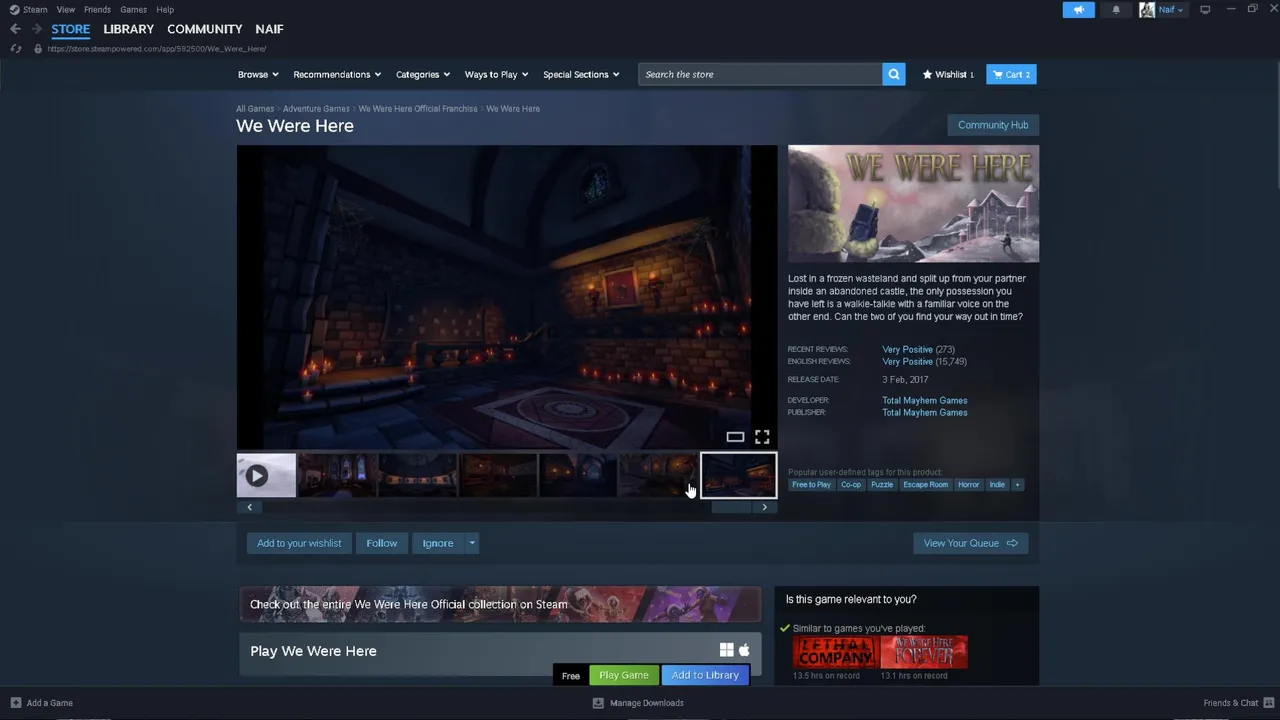
Task: Switch to the STORE tab
Action: [x=71, y=29]
